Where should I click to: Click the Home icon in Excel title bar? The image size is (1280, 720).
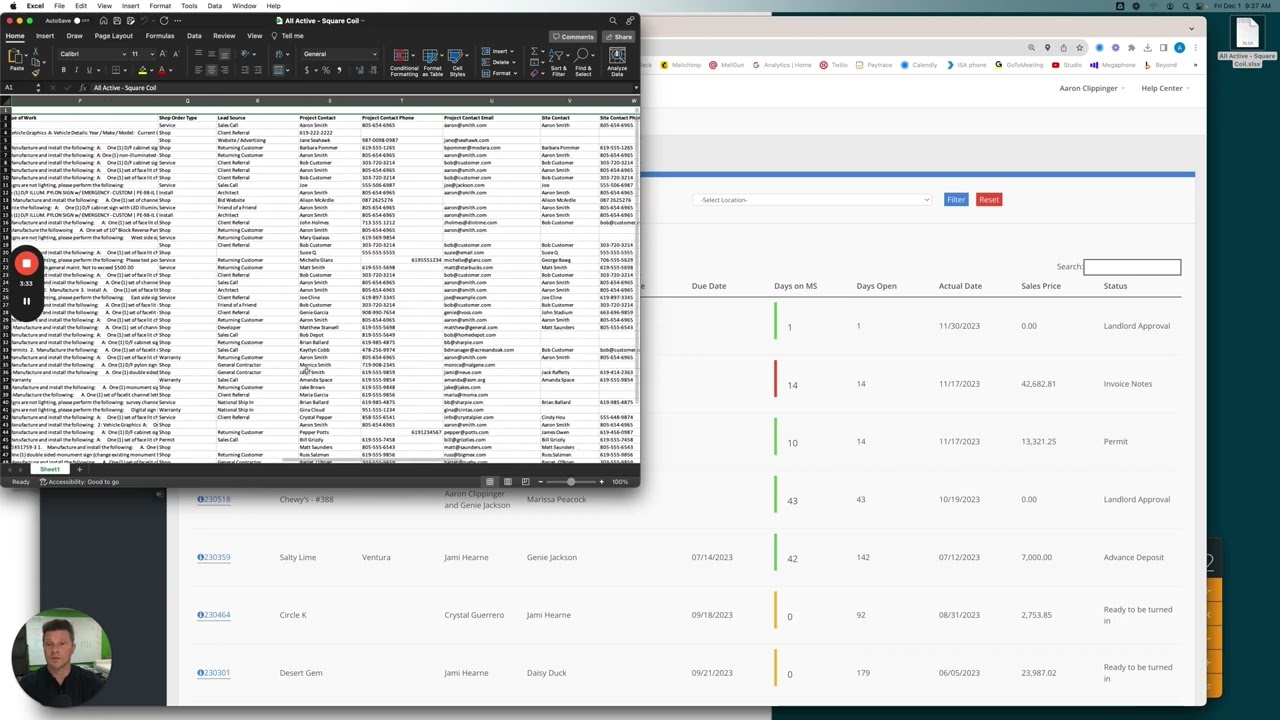[103, 21]
